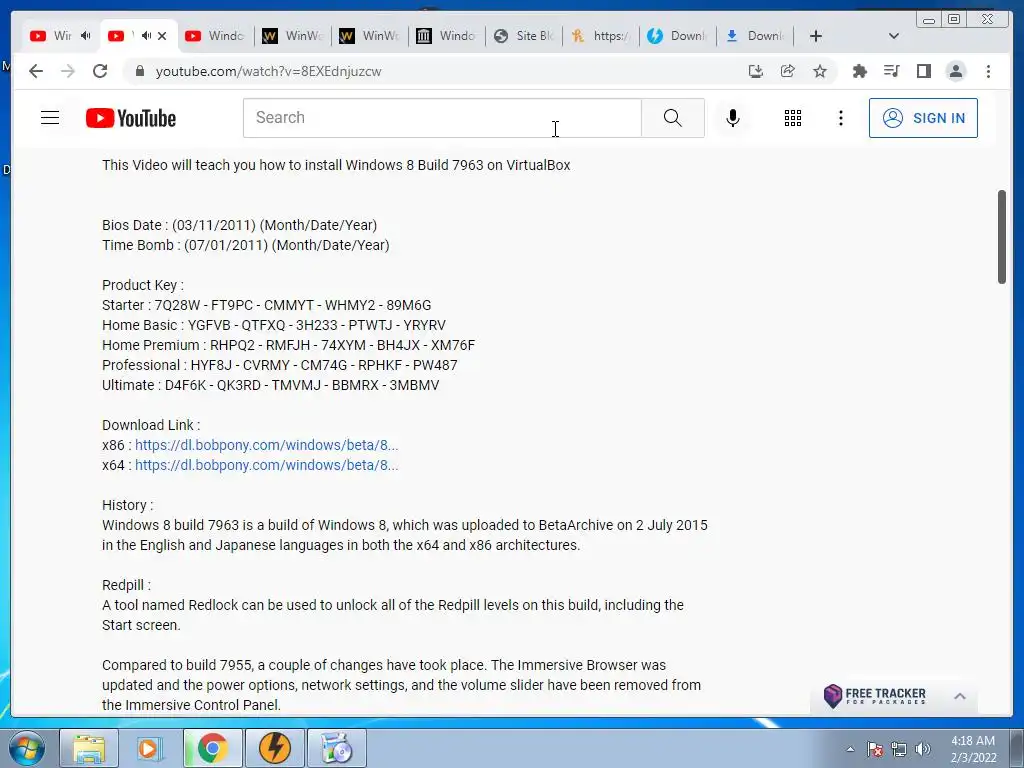
Task: Go to the YouTube home logo
Action: pos(131,118)
